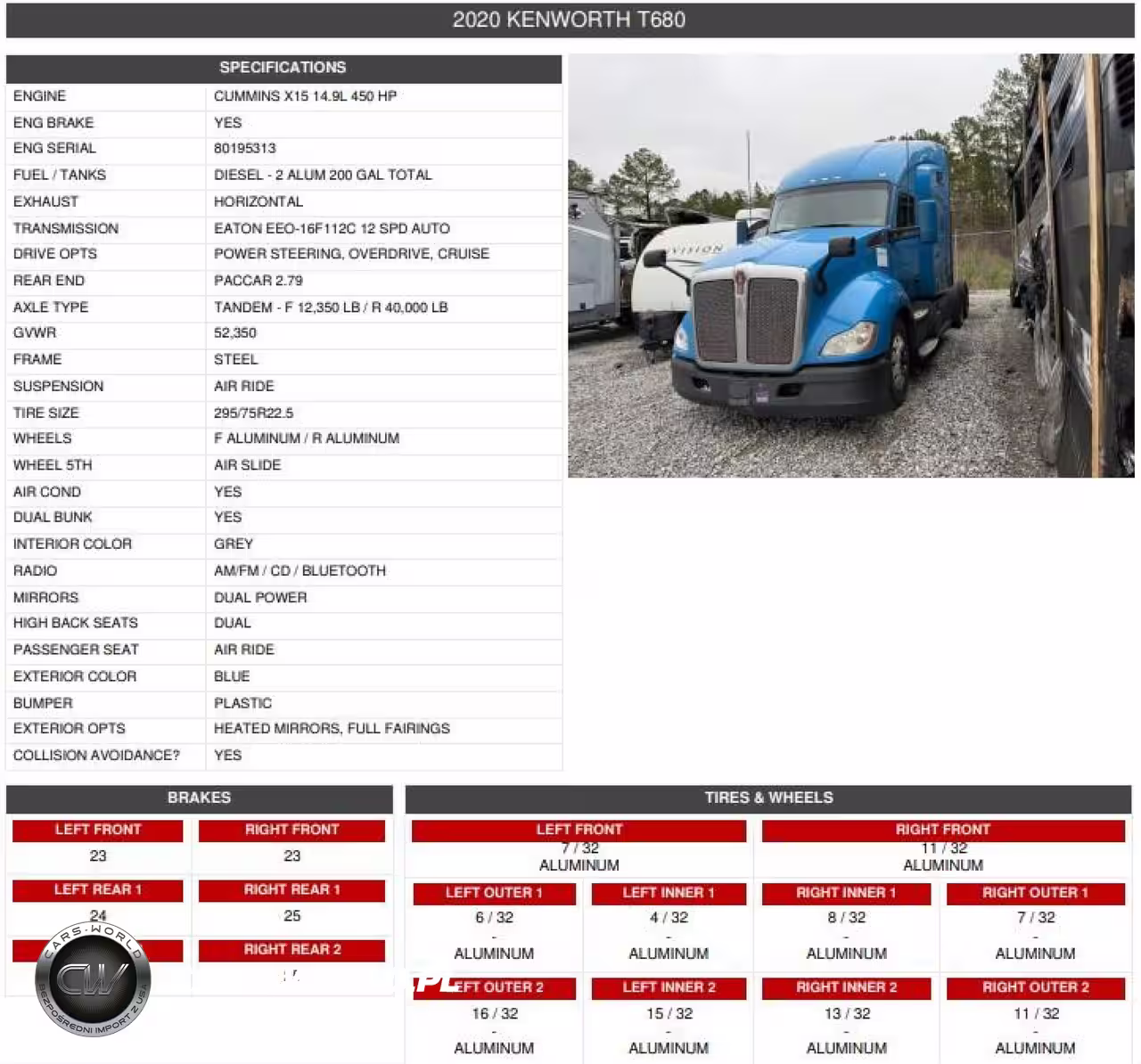This screenshot has height=1064, width=1141.
Task: Select the Right Inner 1 tire label
Action: tap(846, 893)
